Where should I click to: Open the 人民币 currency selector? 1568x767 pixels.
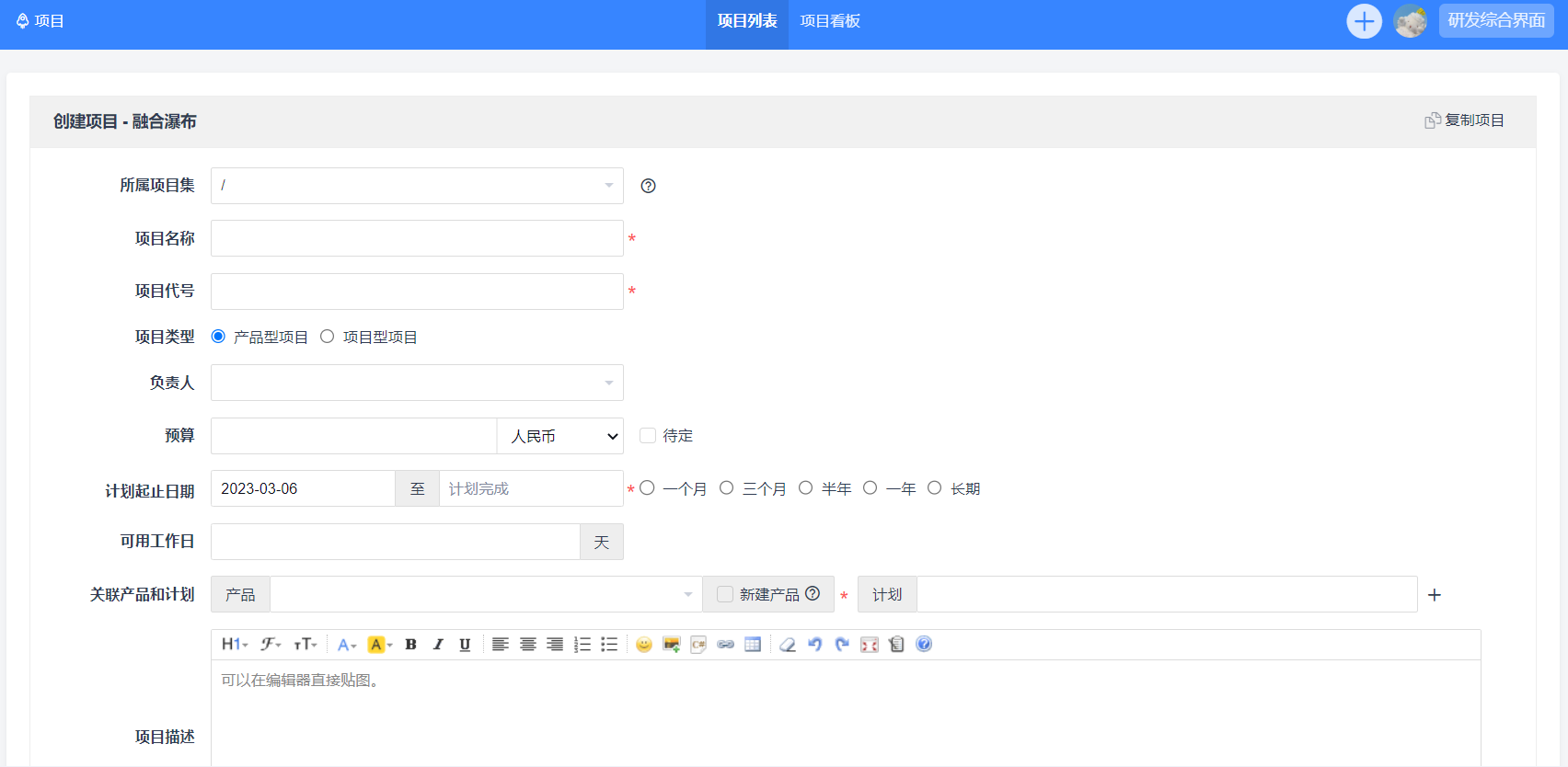pyautogui.click(x=560, y=436)
